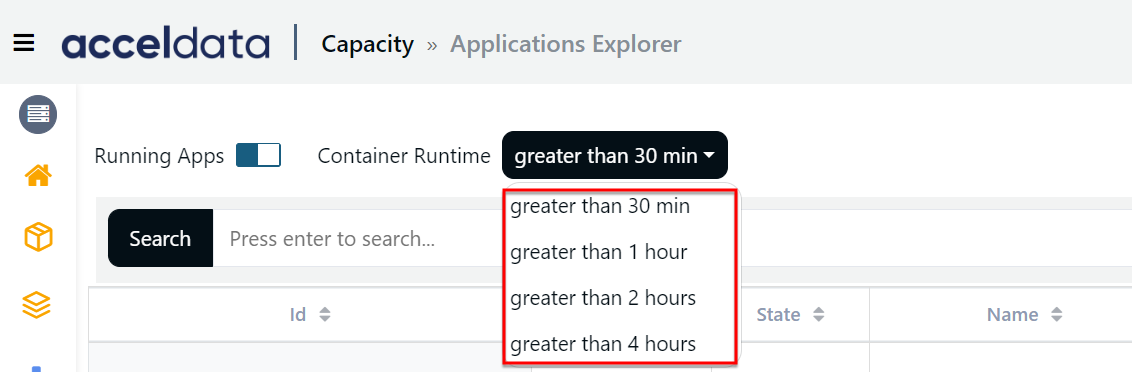Go to Home via house icon
The width and height of the screenshot is (1132, 372).
[x=38, y=175]
